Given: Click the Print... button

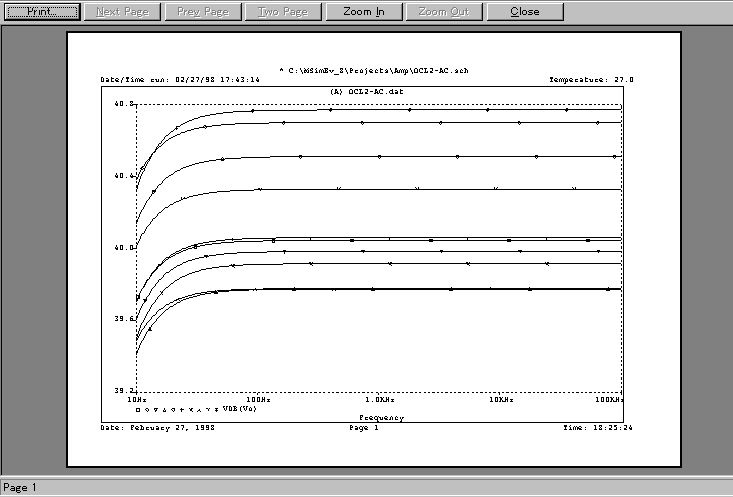Looking at the screenshot, I should (40, 12).
